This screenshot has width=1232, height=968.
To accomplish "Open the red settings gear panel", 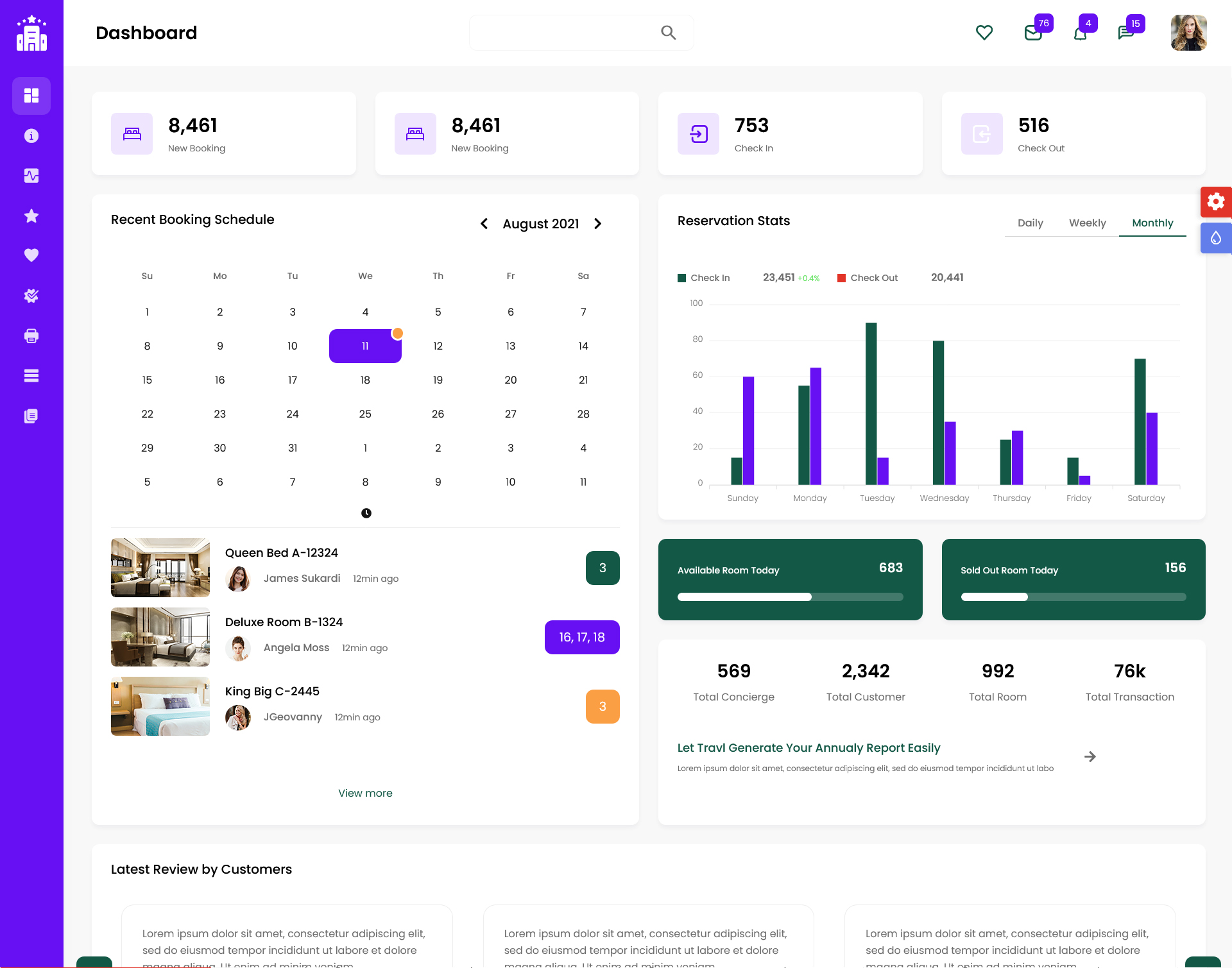I will click(1216, 202).
